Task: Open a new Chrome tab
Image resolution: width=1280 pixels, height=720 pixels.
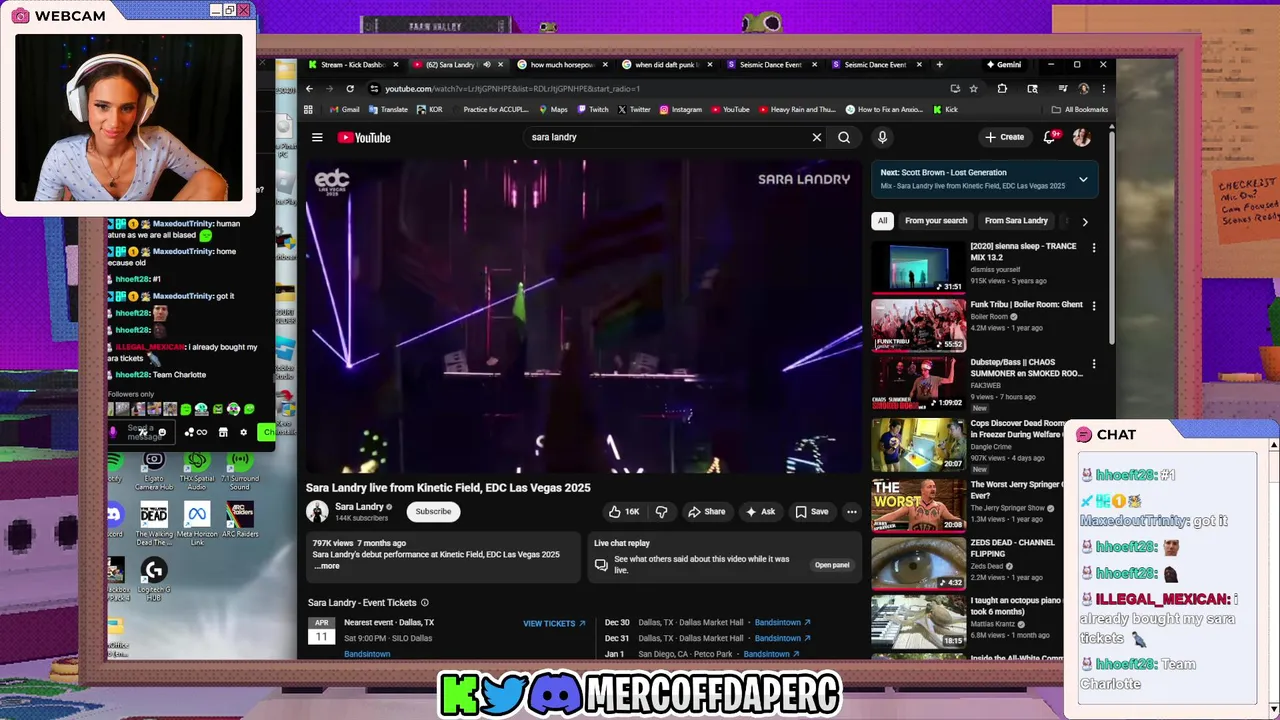Action: (x=939, y=65)
